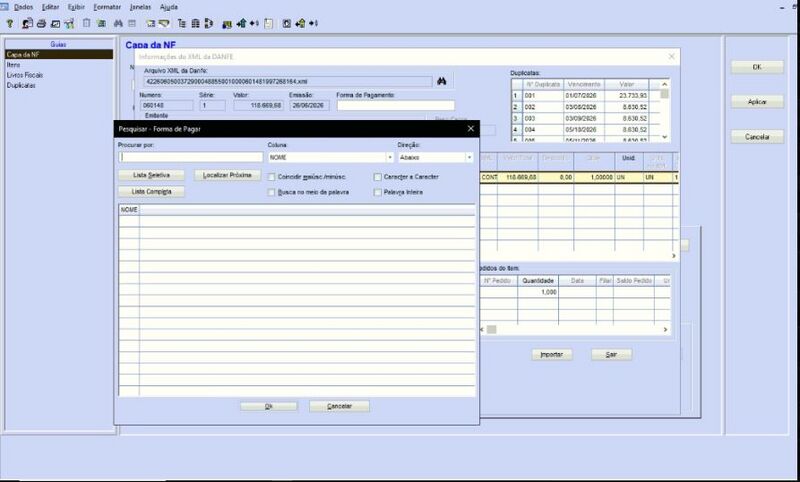
Task: Click the user with document toolbar icon
Action: click(x=27, y=23)
